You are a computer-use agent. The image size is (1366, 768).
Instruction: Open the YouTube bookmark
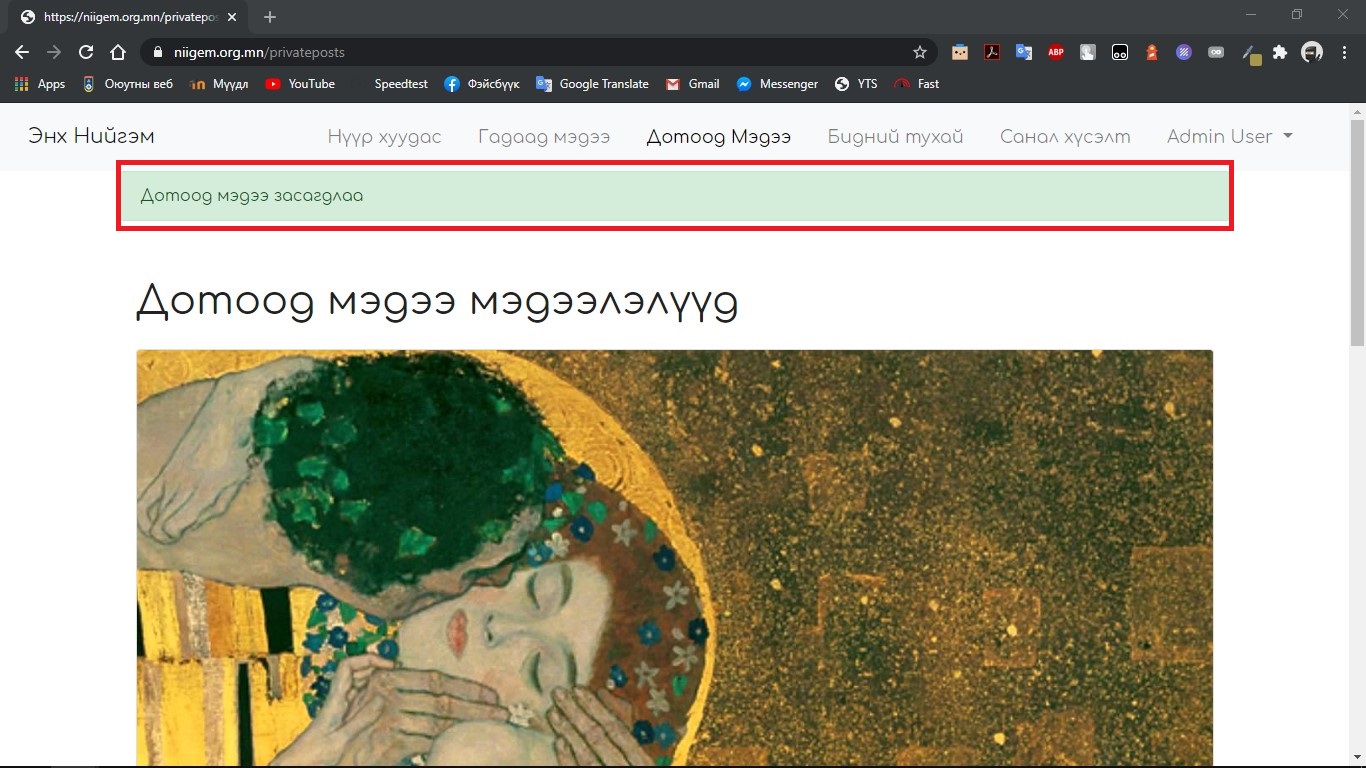point(300,84)
